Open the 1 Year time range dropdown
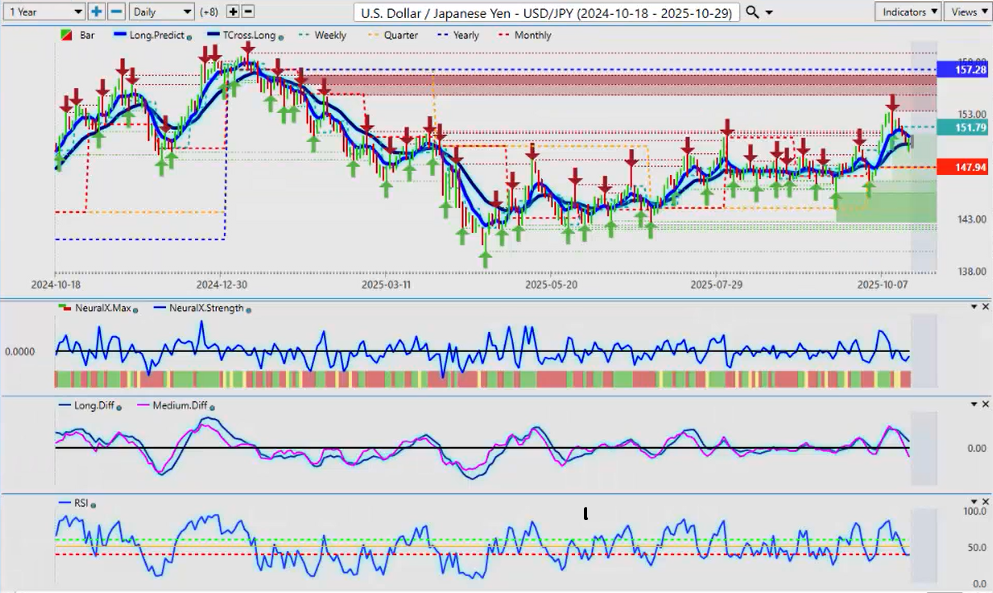Screen dimensions: 993x593 coord(43,11)
